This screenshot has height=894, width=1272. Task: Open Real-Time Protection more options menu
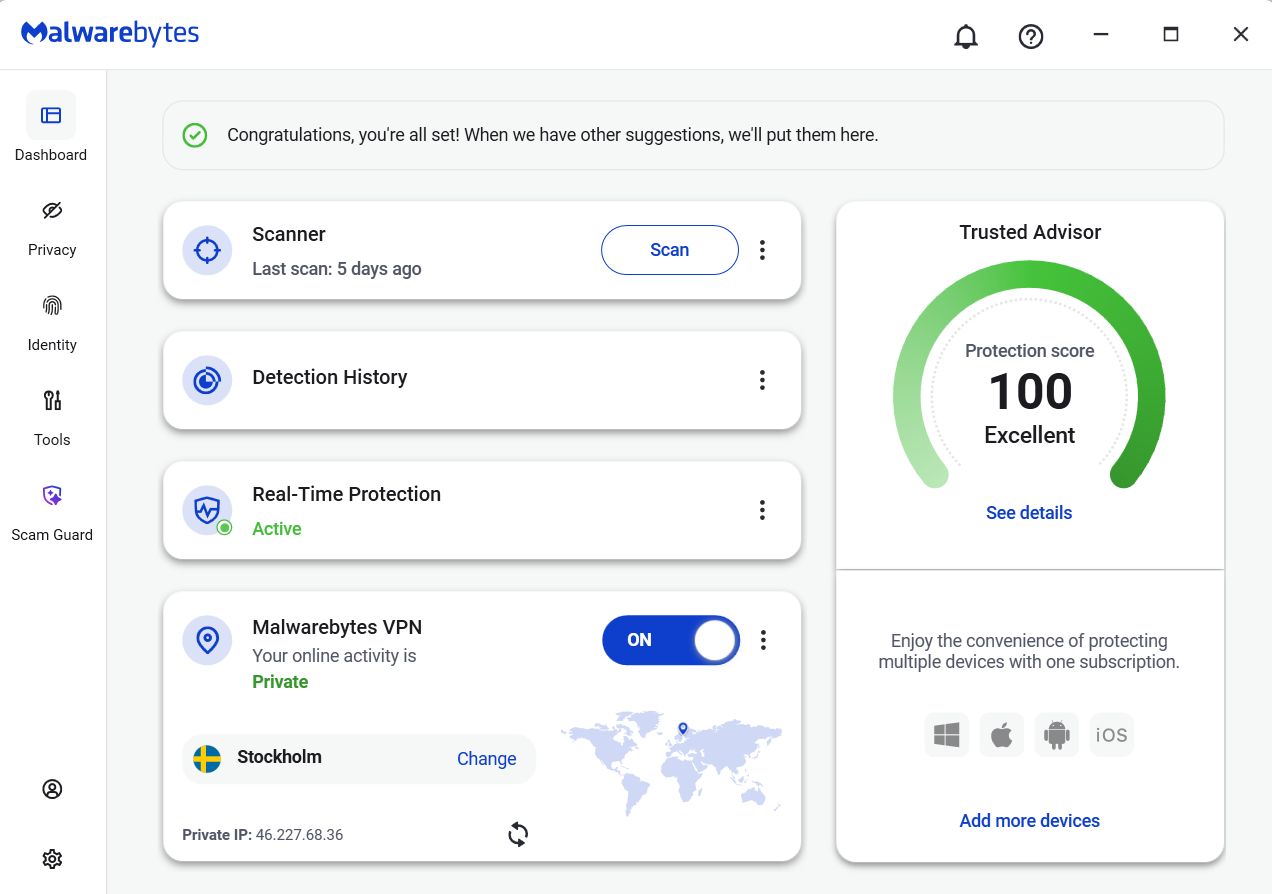pos(762,510)
